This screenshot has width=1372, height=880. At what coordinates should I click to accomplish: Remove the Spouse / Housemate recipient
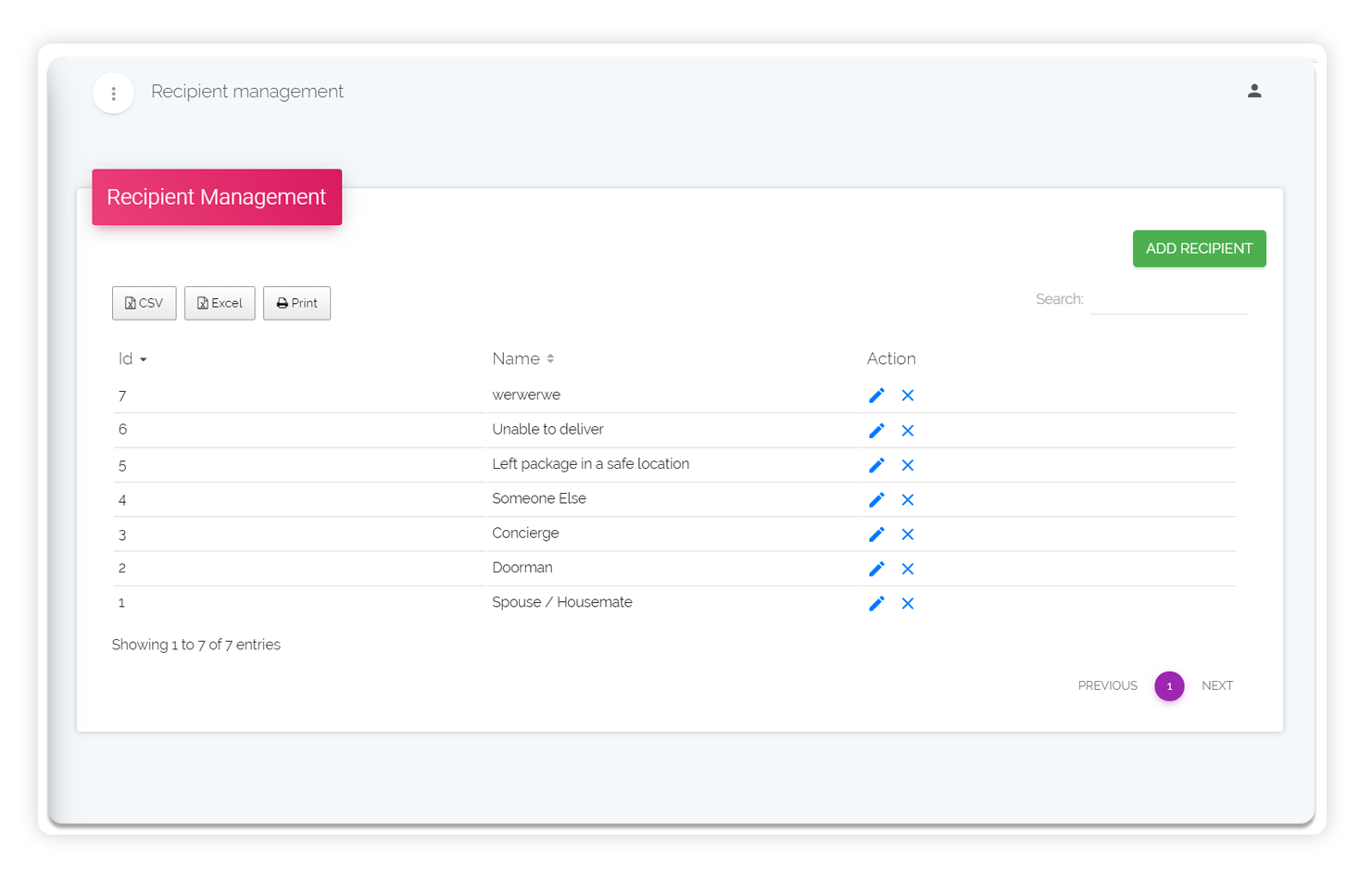(x=908, y=603)
